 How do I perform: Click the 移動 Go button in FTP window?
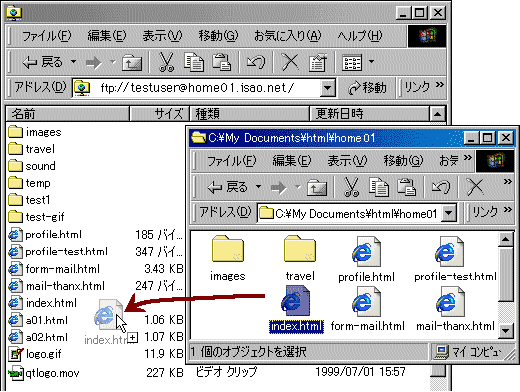pos(367,88)
